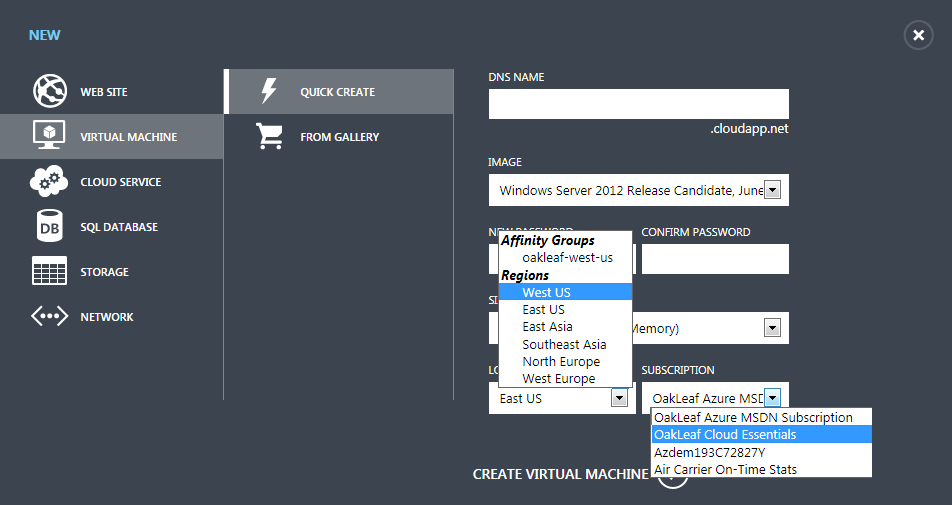Open the Image dropdown arrow
Viewport: 952px width, 505px height.
(772, 190)
